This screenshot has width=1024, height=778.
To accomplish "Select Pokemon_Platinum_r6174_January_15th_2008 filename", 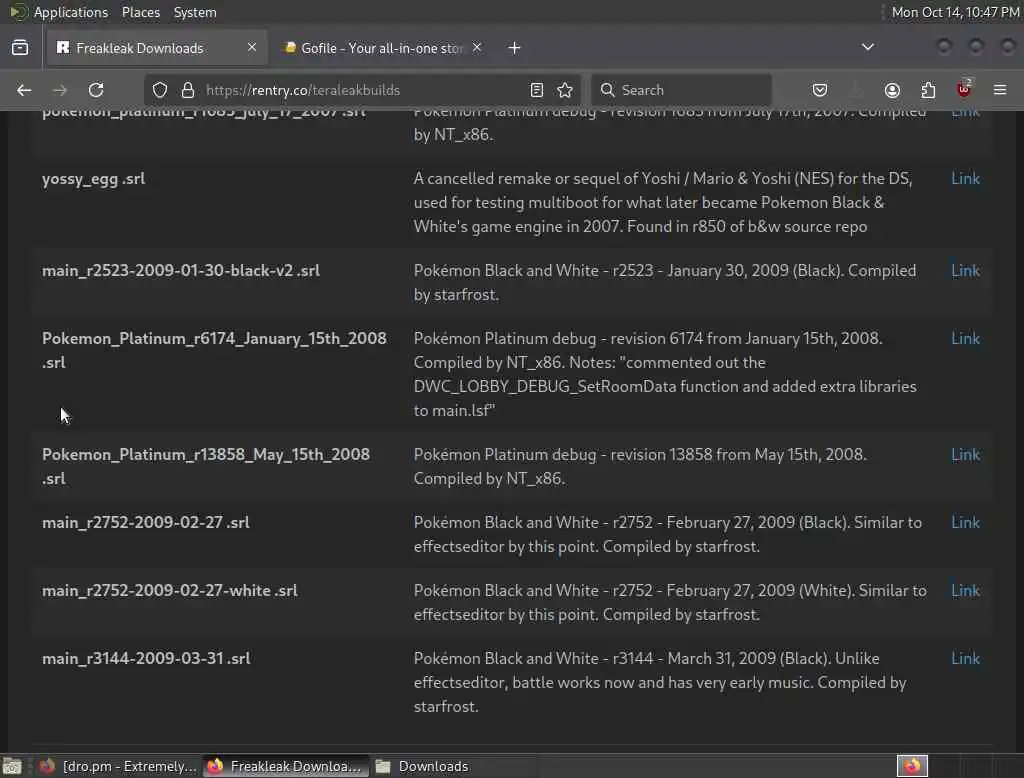I will pyautogui.click(x=214, y=350).
